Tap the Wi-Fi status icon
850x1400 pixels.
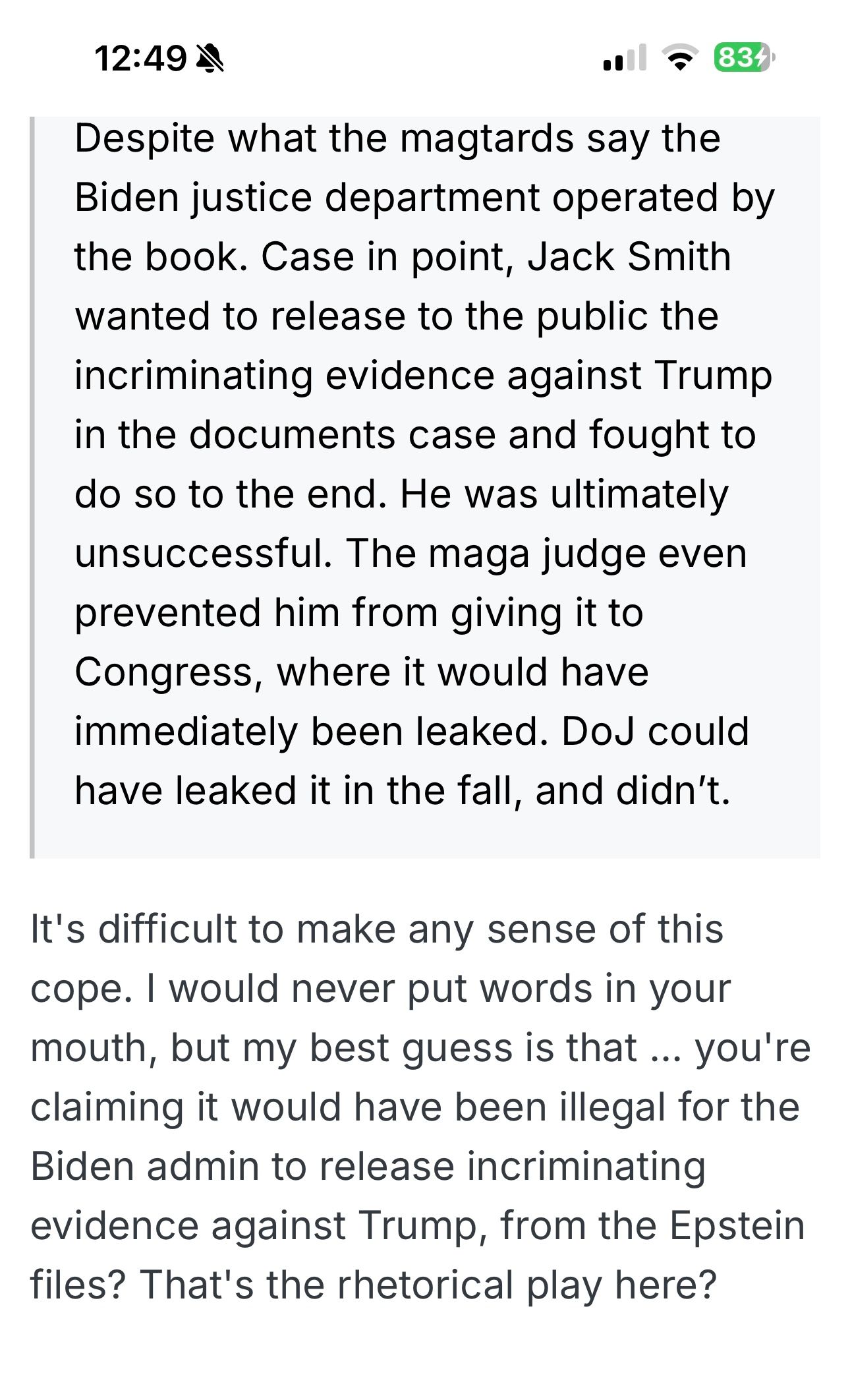(x=679, y=59)
